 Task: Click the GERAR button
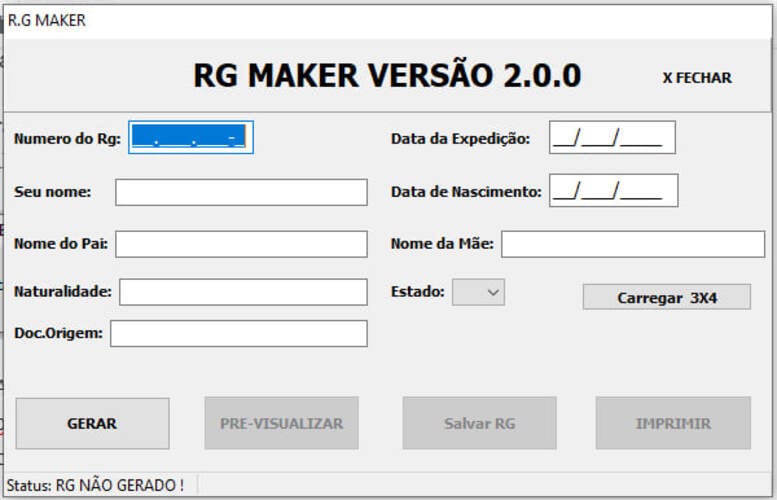coord(92,424)
